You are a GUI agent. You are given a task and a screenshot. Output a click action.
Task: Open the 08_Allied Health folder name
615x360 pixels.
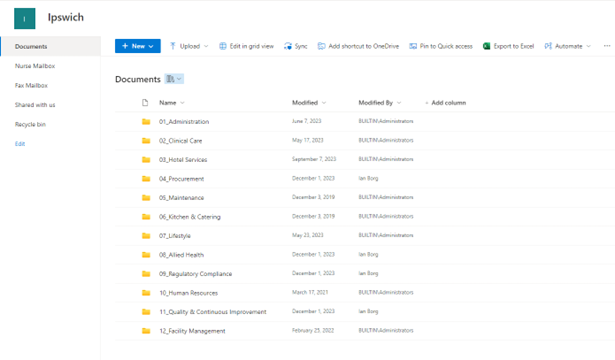(181, 255)
